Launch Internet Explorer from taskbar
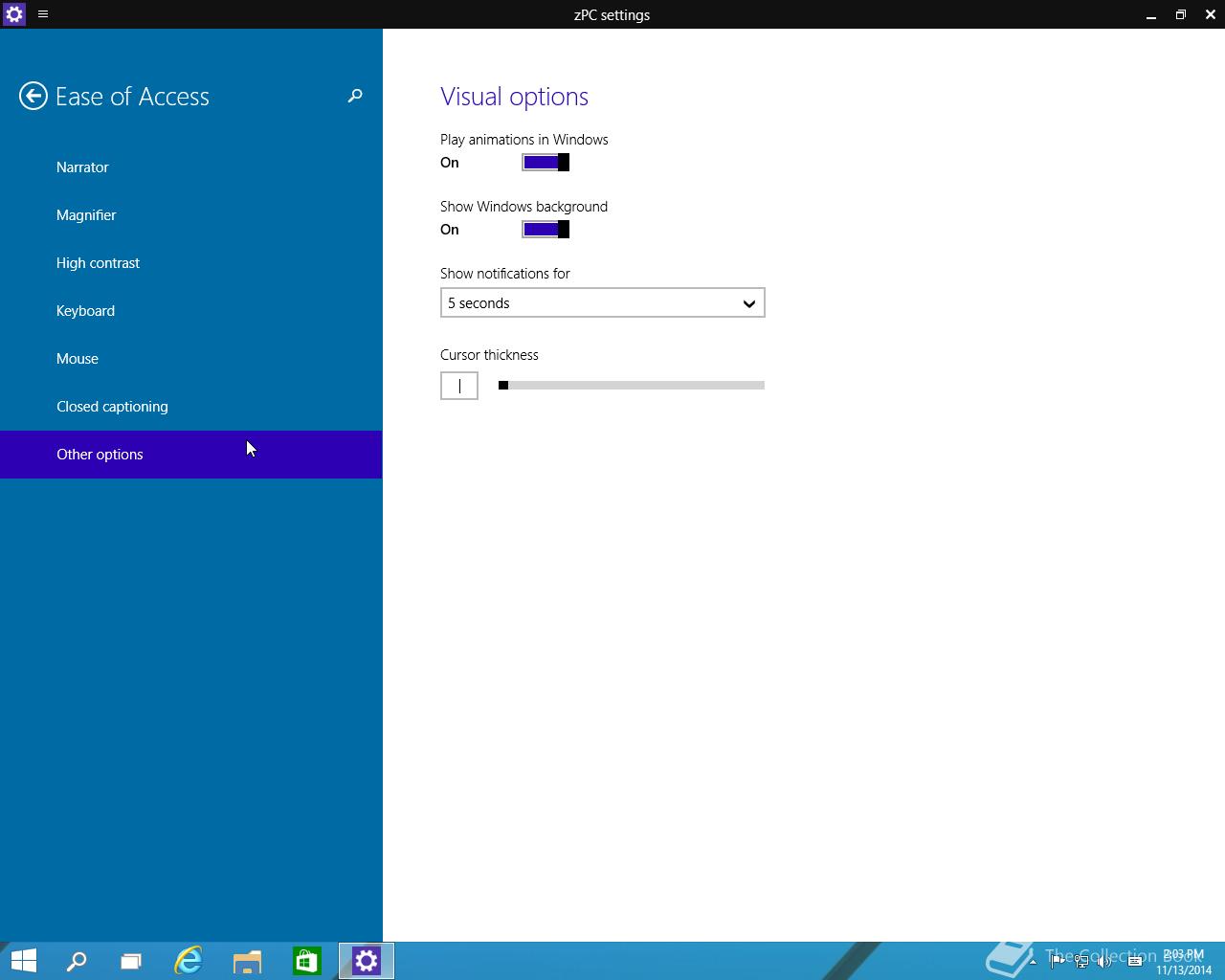Viewport: 1225px width, 980px height. 189,961
